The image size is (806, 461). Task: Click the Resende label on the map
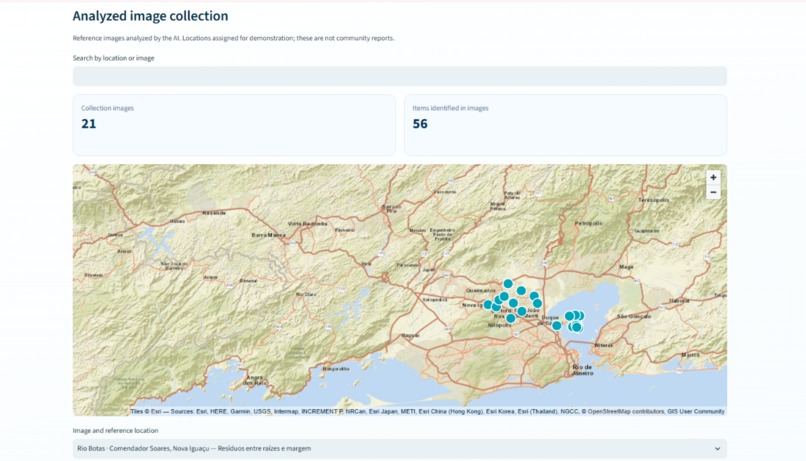tap(214, 212)
